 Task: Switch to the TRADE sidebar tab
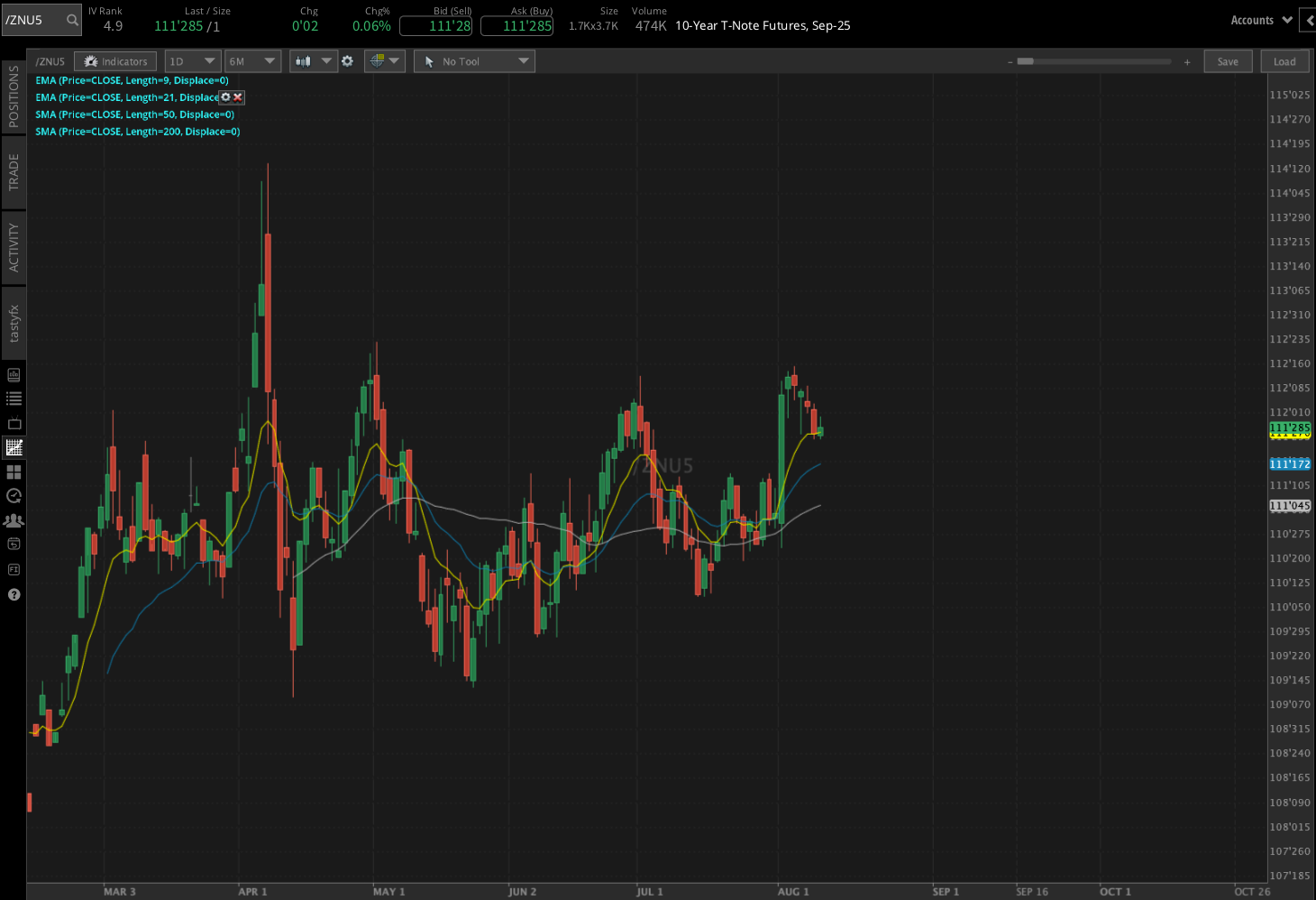point(14,171)
